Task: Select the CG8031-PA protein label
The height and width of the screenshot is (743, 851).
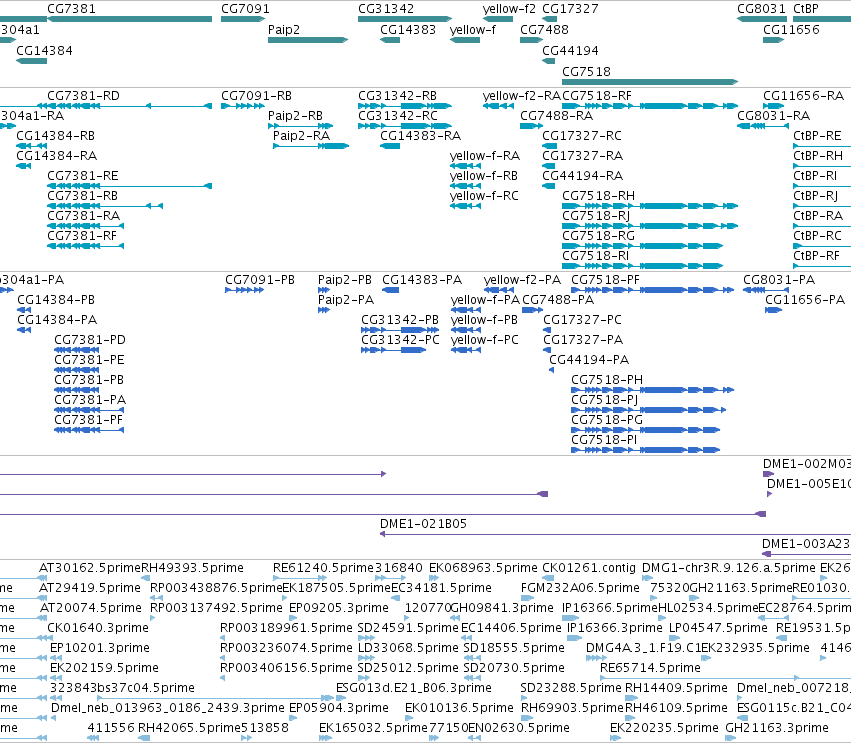Action: 779,280
